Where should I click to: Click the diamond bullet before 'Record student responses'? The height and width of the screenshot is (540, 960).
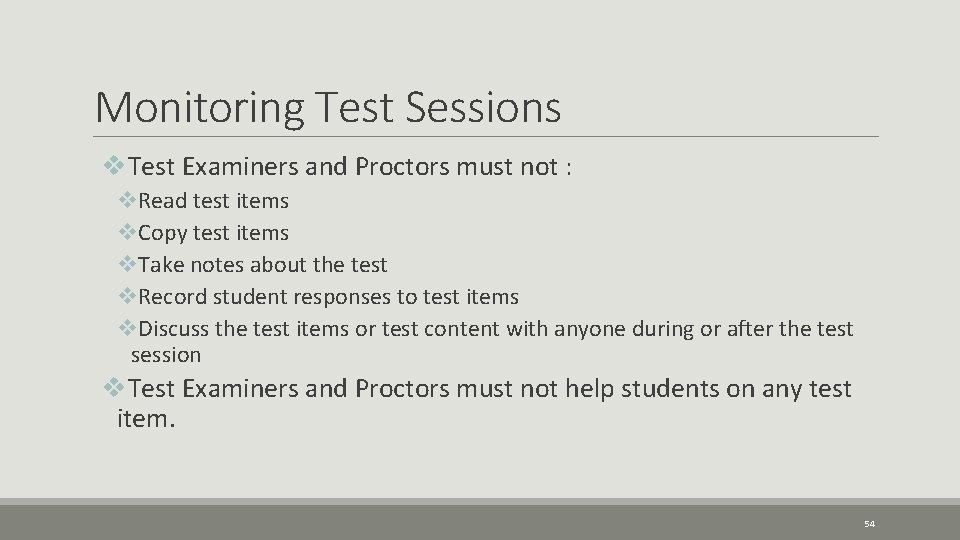click(x=127, y=297)
